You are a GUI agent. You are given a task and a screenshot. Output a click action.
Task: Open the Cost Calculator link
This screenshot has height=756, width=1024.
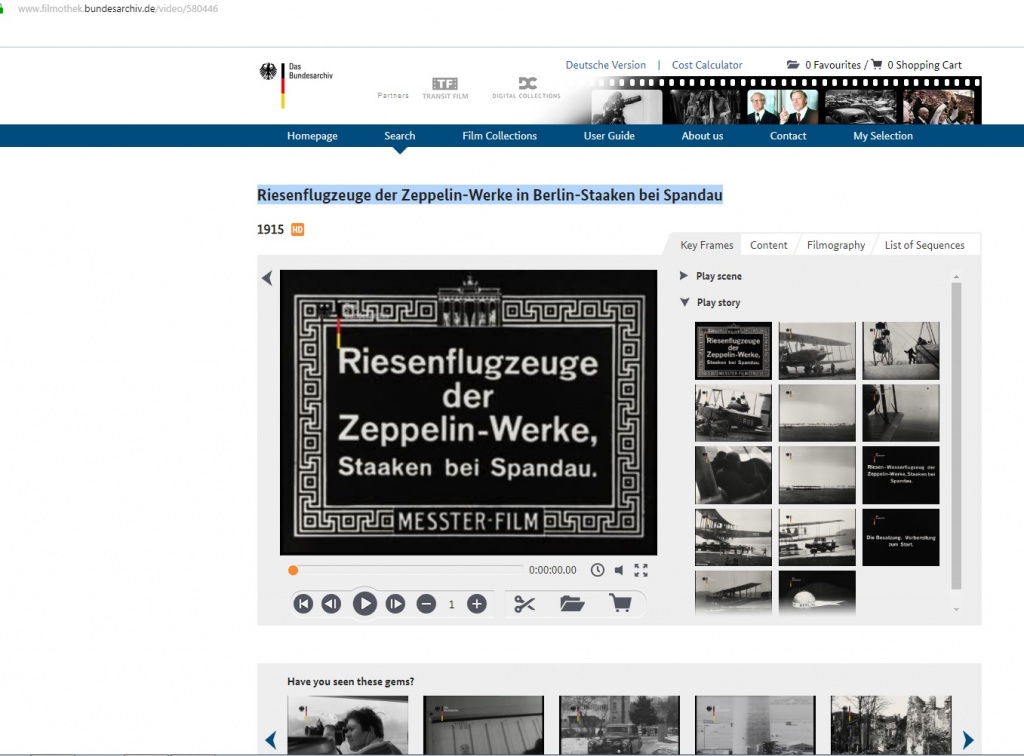(707, 65)
